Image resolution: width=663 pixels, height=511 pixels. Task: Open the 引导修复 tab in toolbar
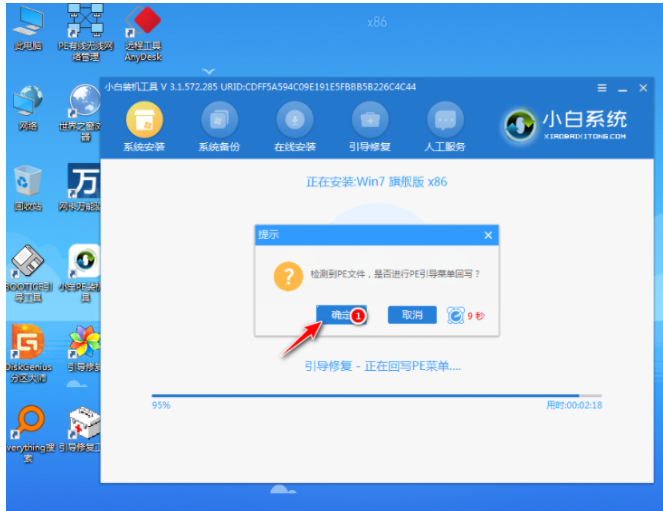(x=370, y=126)
